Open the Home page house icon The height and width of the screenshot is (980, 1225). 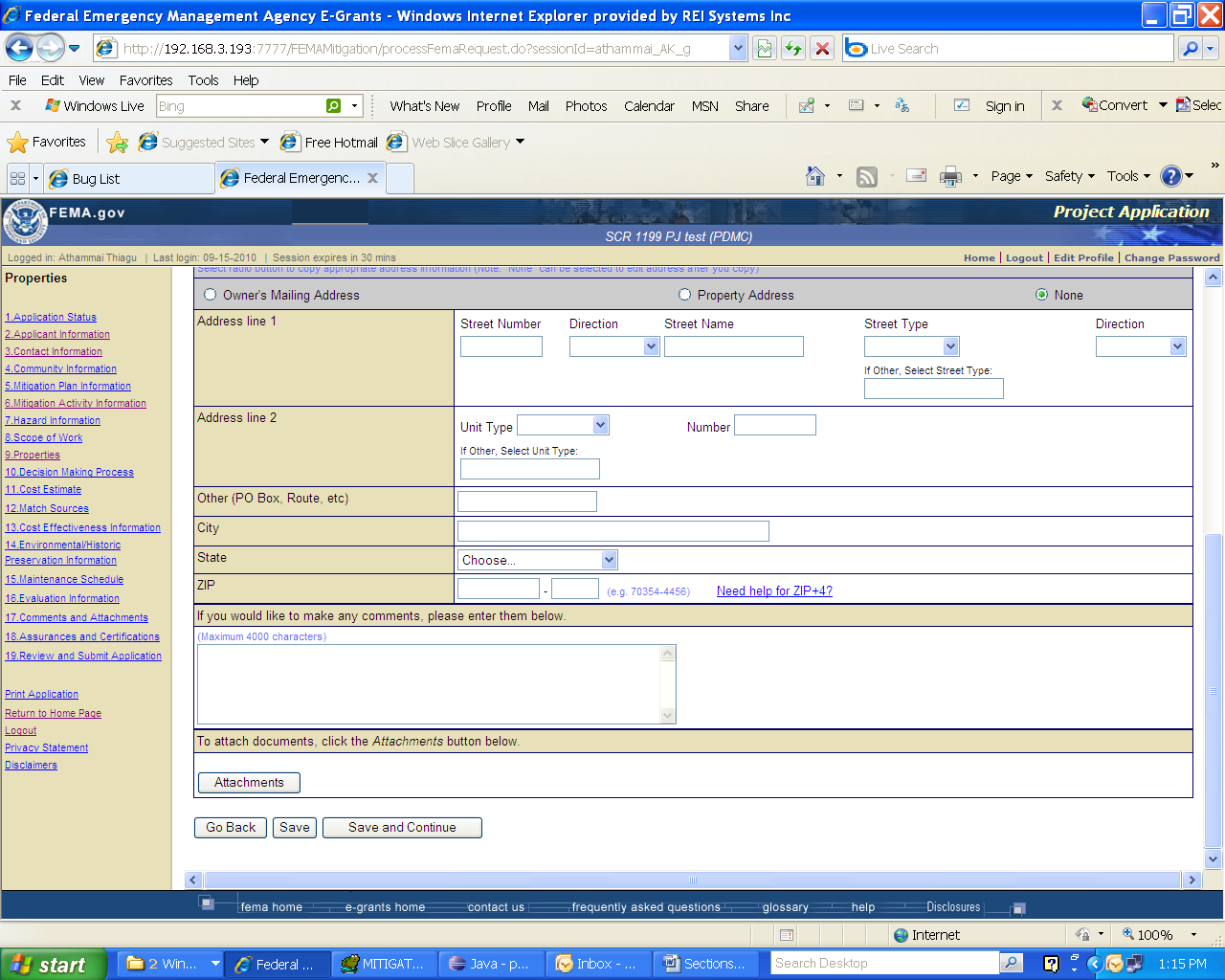coord(815,176)
